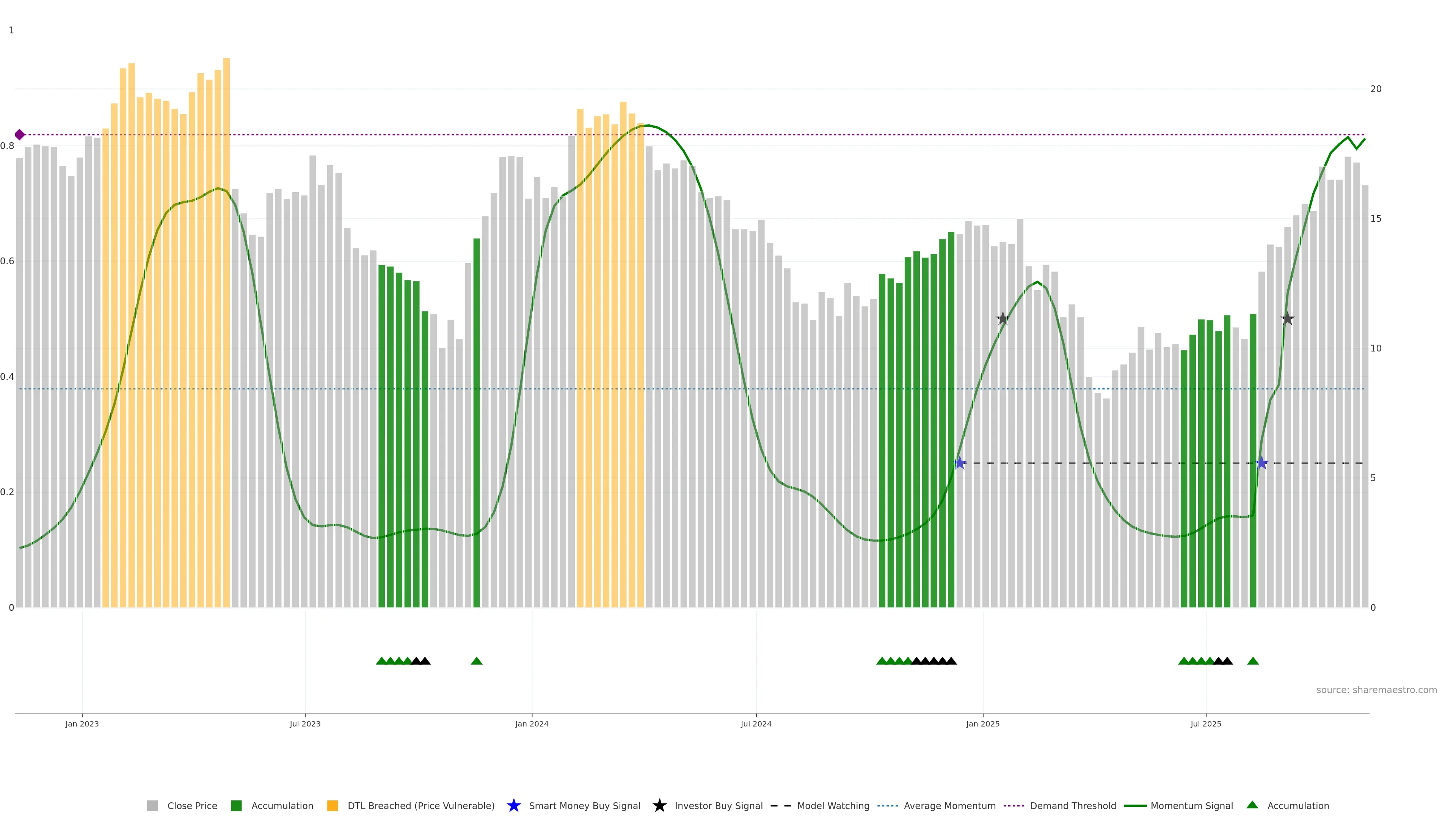Viewport: 1456px width, 819px height.
Task: Click Investor Buy Signal legend label
Action: [x=719, y=805]
